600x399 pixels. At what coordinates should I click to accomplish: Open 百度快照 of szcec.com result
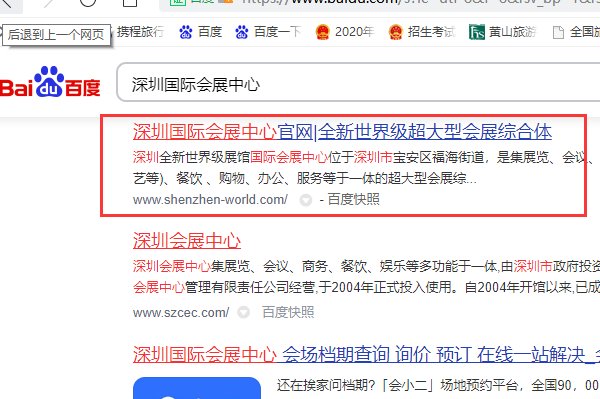288,312
